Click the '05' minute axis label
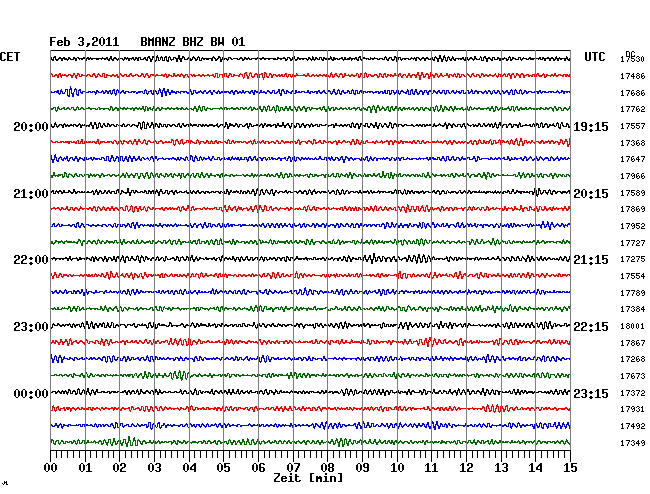Viewport: 650px width, 494px height. coord(223,468)
